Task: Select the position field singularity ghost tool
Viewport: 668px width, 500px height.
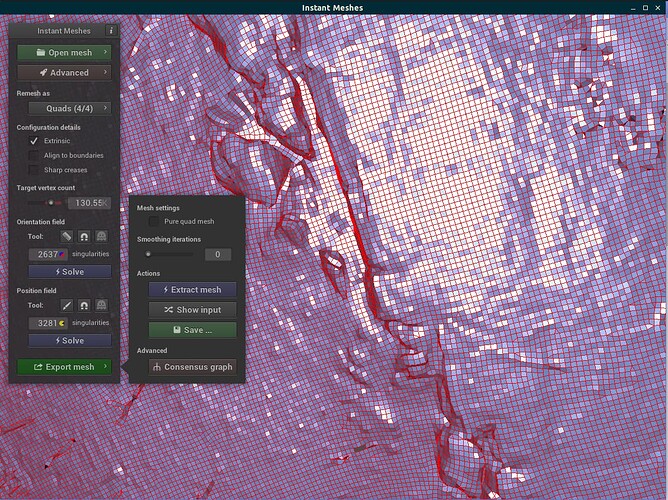Action: (101, 305)
